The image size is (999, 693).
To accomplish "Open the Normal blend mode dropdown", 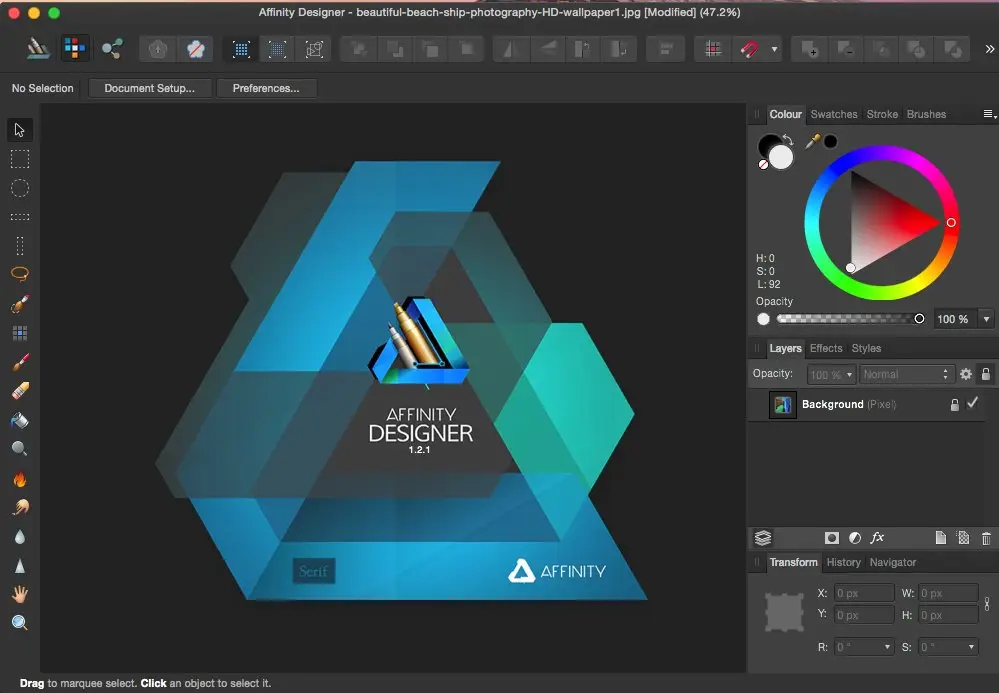I will [905, 375].
